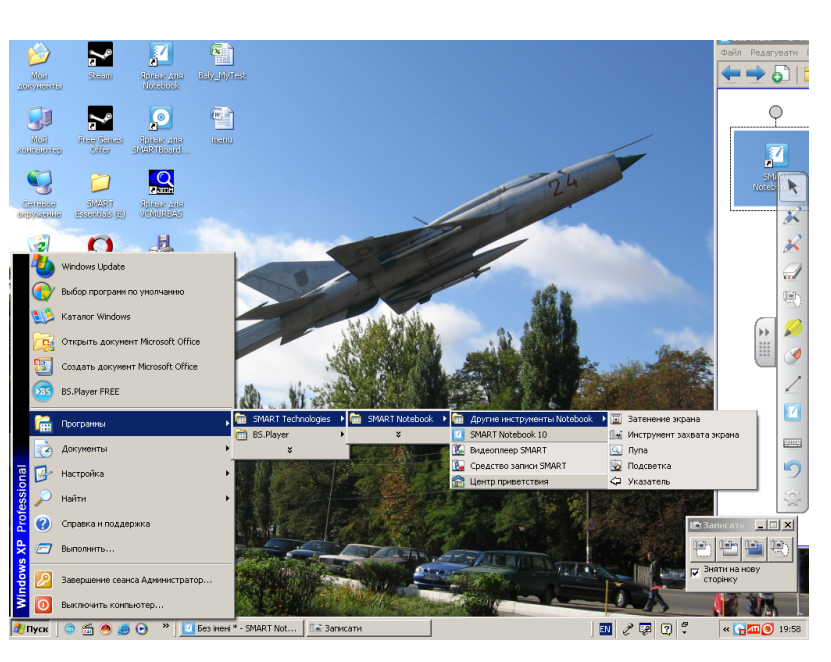831x662 pixels.
Task: Select the red pen tool in floating toolbar
Action: point(792,244)
